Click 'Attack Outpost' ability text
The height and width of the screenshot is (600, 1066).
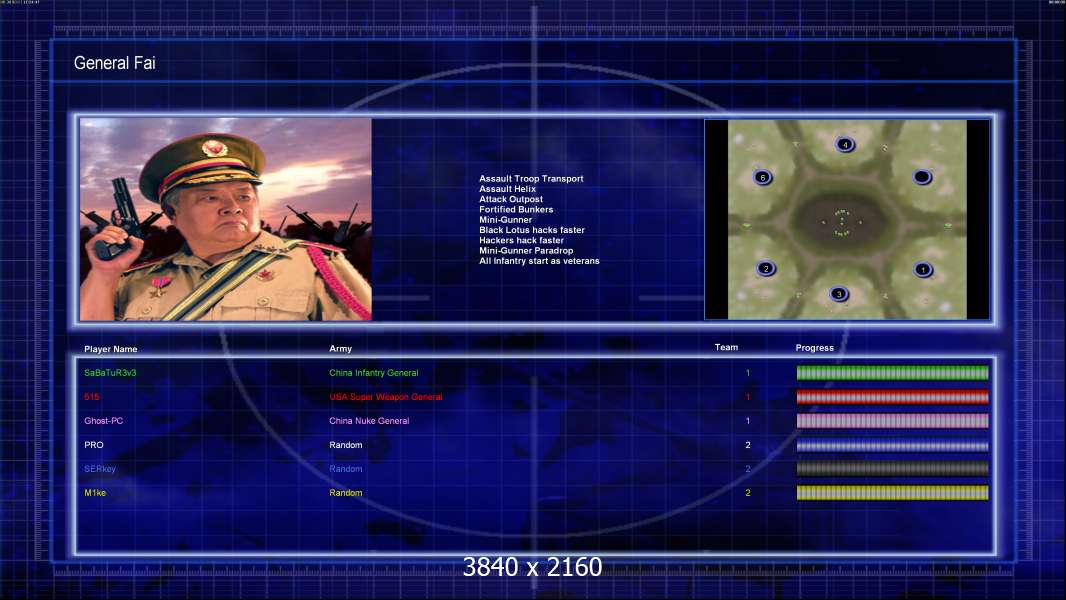click(511, 199)
